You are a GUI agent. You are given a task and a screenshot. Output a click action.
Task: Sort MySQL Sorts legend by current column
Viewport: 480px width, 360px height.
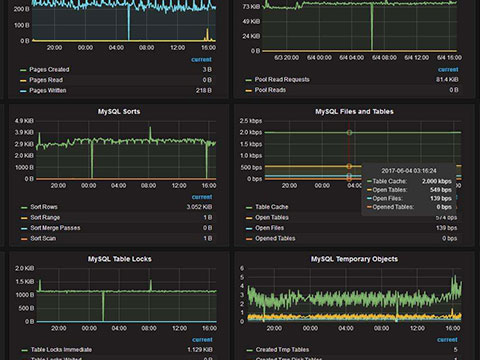(x=202, y=197)
